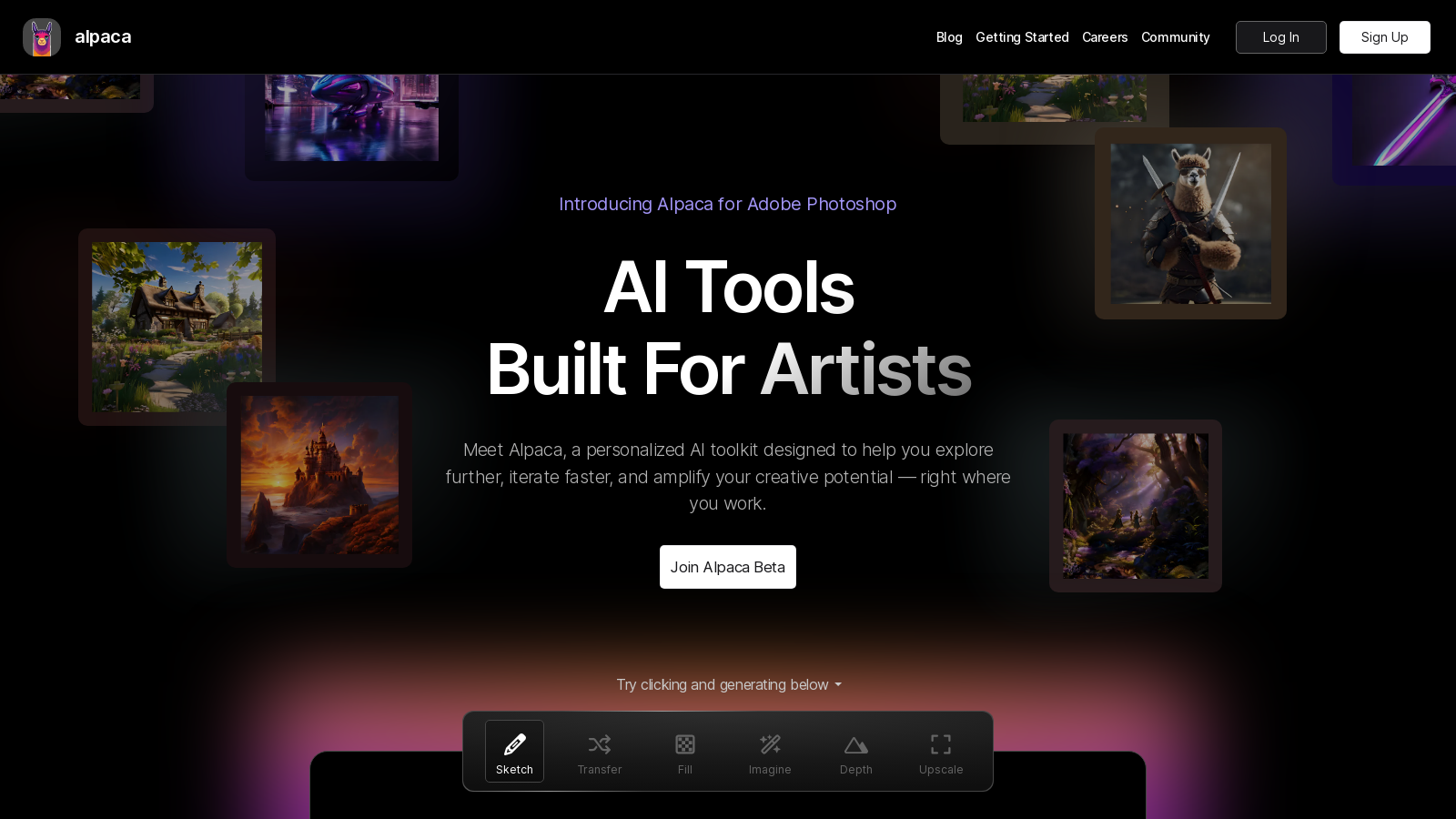Screen dimensions: 1456x819
Task: Select the Sketch pencil tool
Action: pos(514,752)
